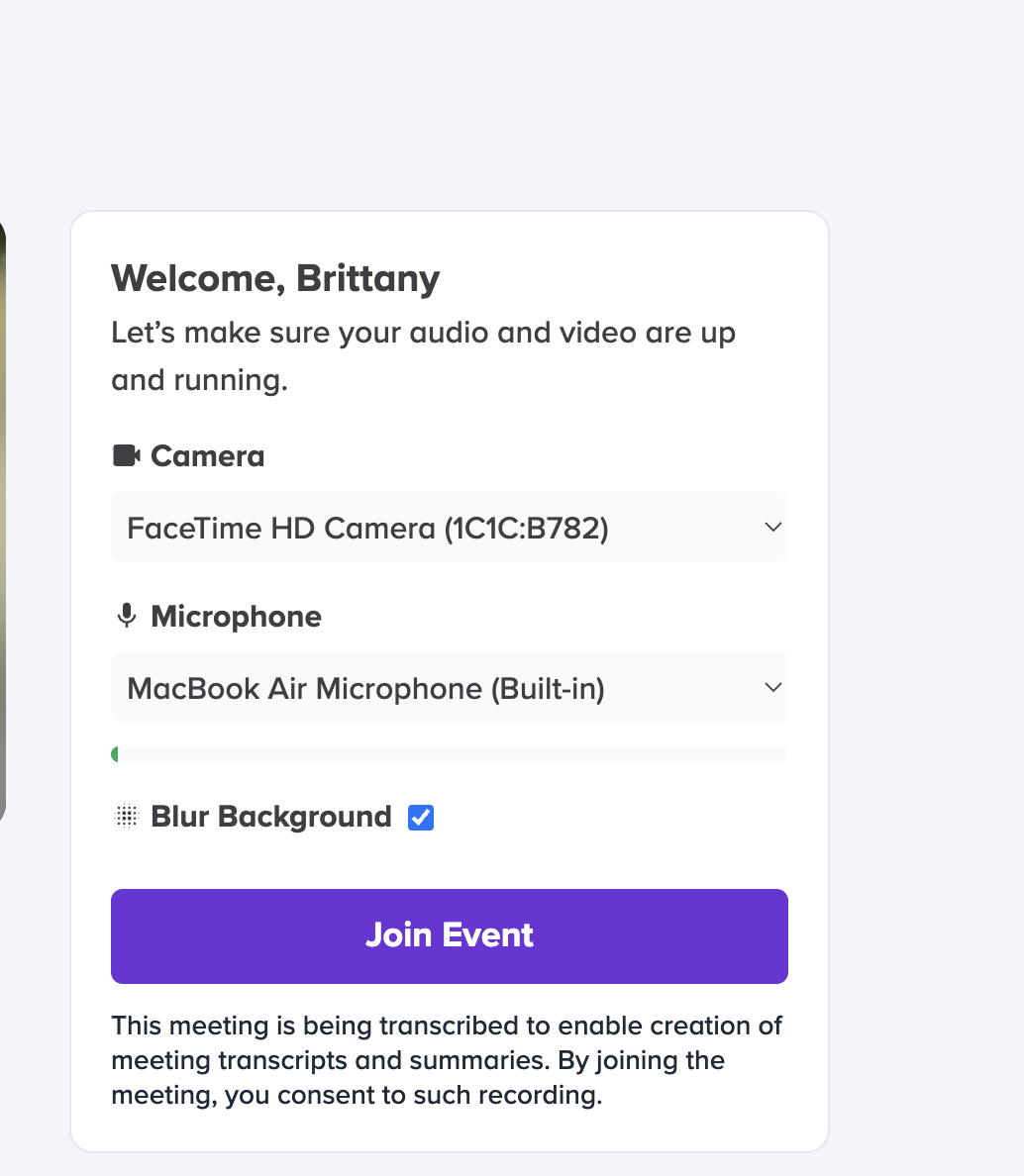Click the Camera section label
This screenshot has height=1176, width=1024.
click(208, 456)
